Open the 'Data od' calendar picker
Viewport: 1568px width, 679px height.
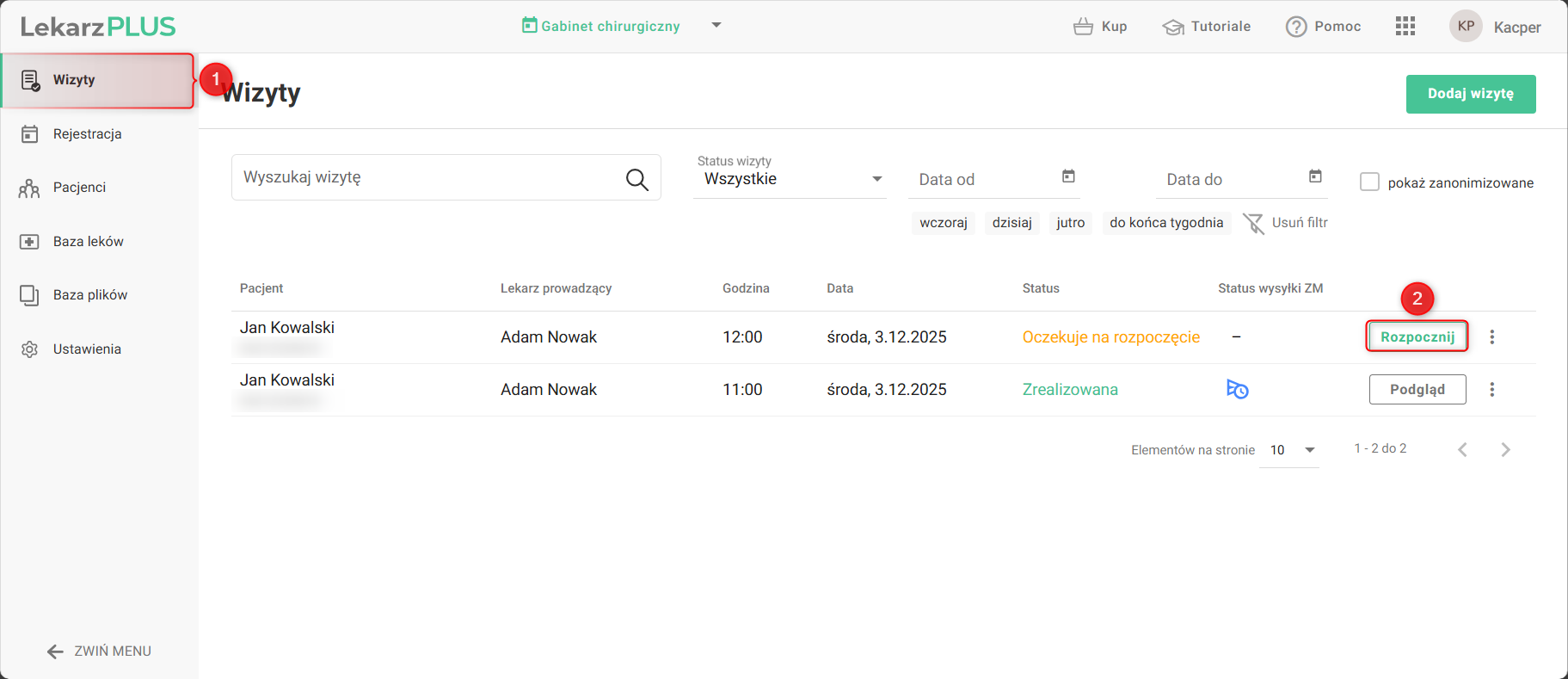point(1068,176)
